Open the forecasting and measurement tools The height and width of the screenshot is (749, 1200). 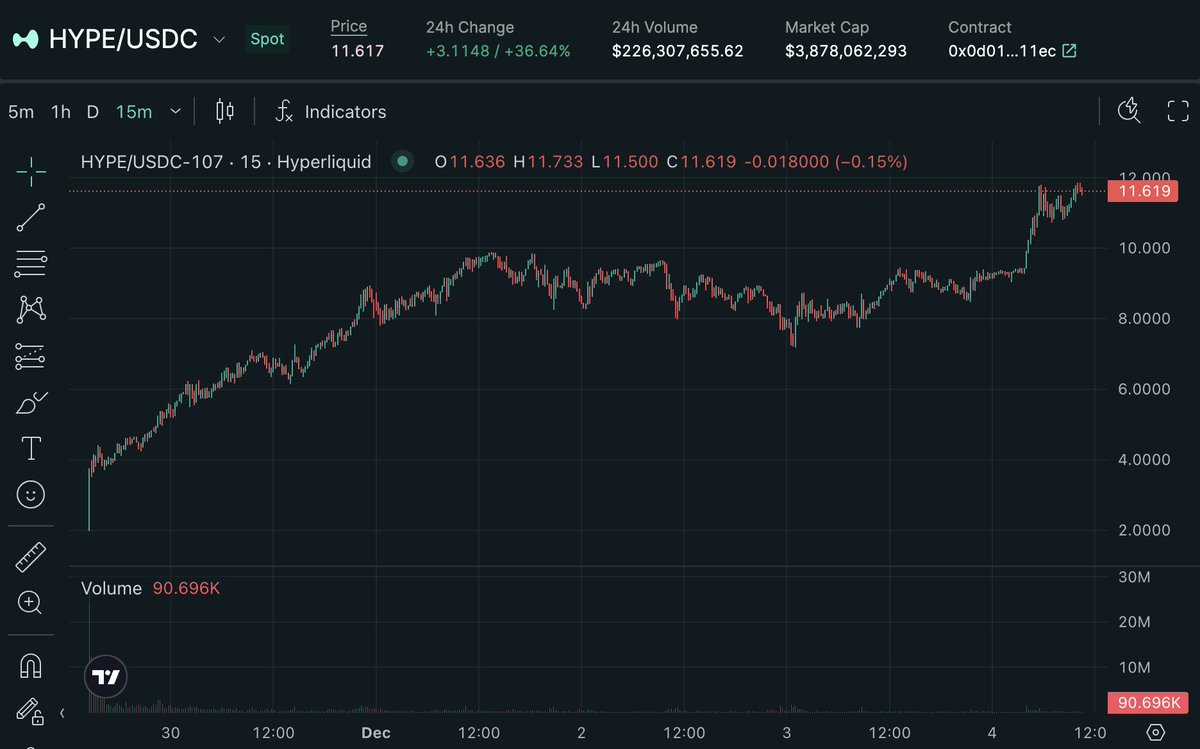(31, 356)
